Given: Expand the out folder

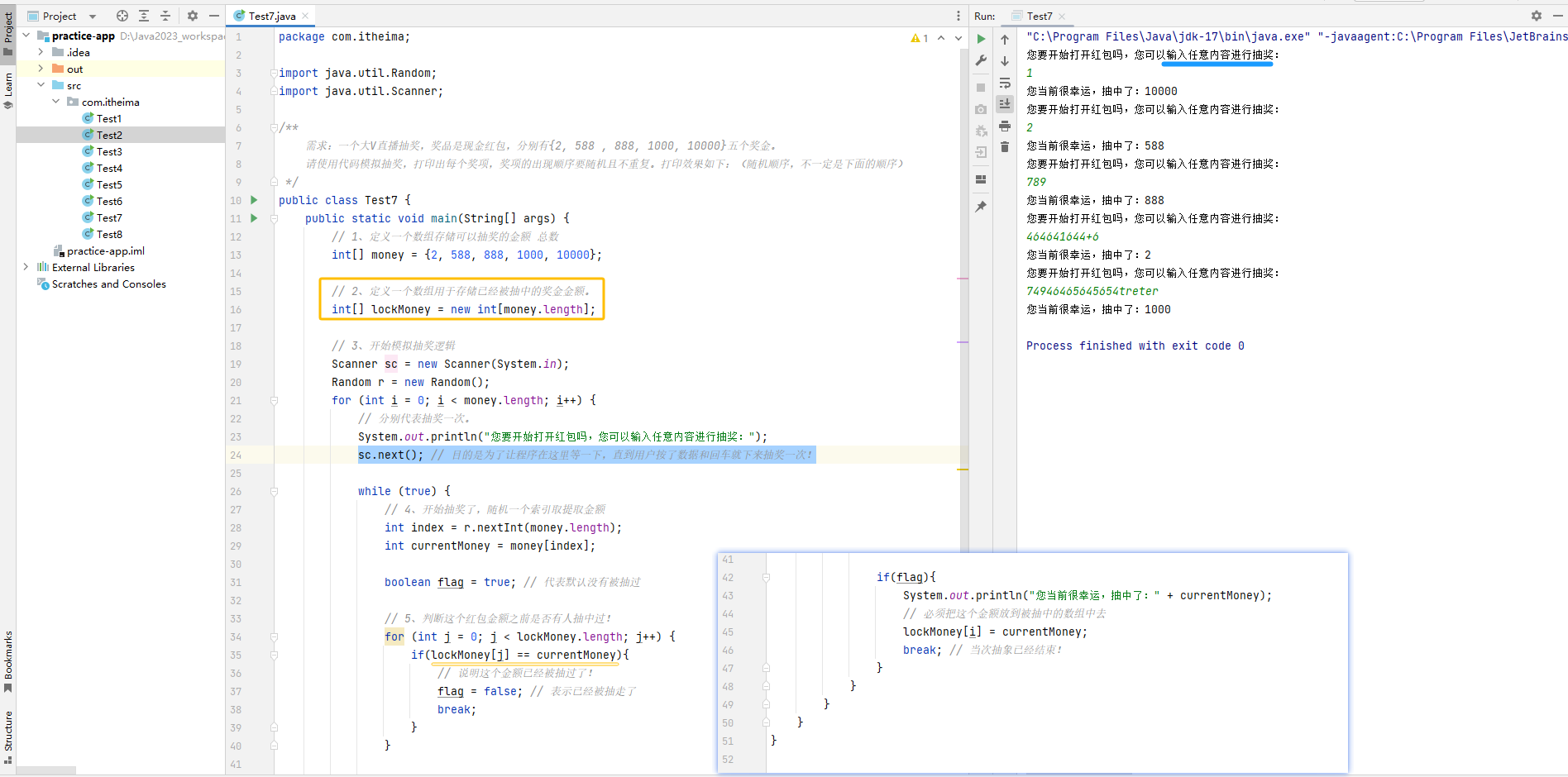Looking at the screenshot, I should point(41,69).
